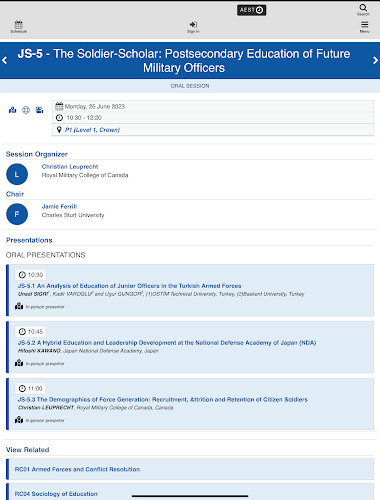Go to previous session with left arrow
This screenshot has width=380, height=500.
(x=5, y=60)
